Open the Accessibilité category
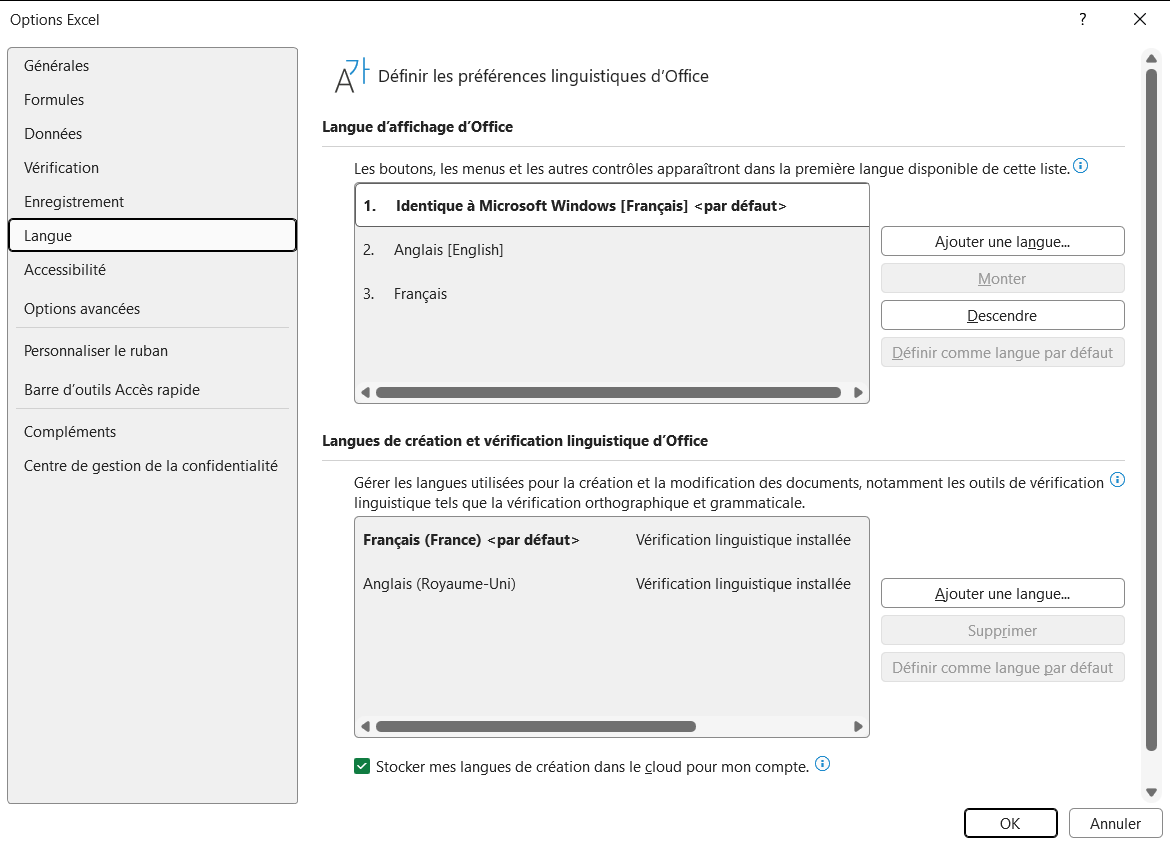Screen dimensions: 1170x847 [152, 270]
